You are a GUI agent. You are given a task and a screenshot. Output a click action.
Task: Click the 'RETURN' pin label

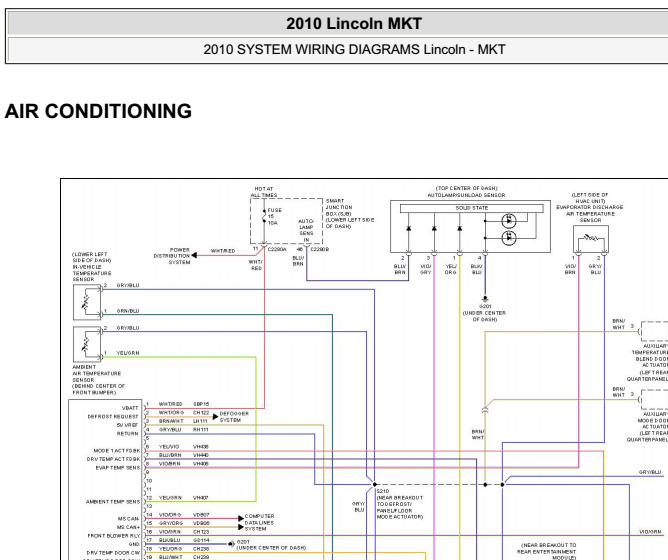pyautogui.click(x=128, y=434)
